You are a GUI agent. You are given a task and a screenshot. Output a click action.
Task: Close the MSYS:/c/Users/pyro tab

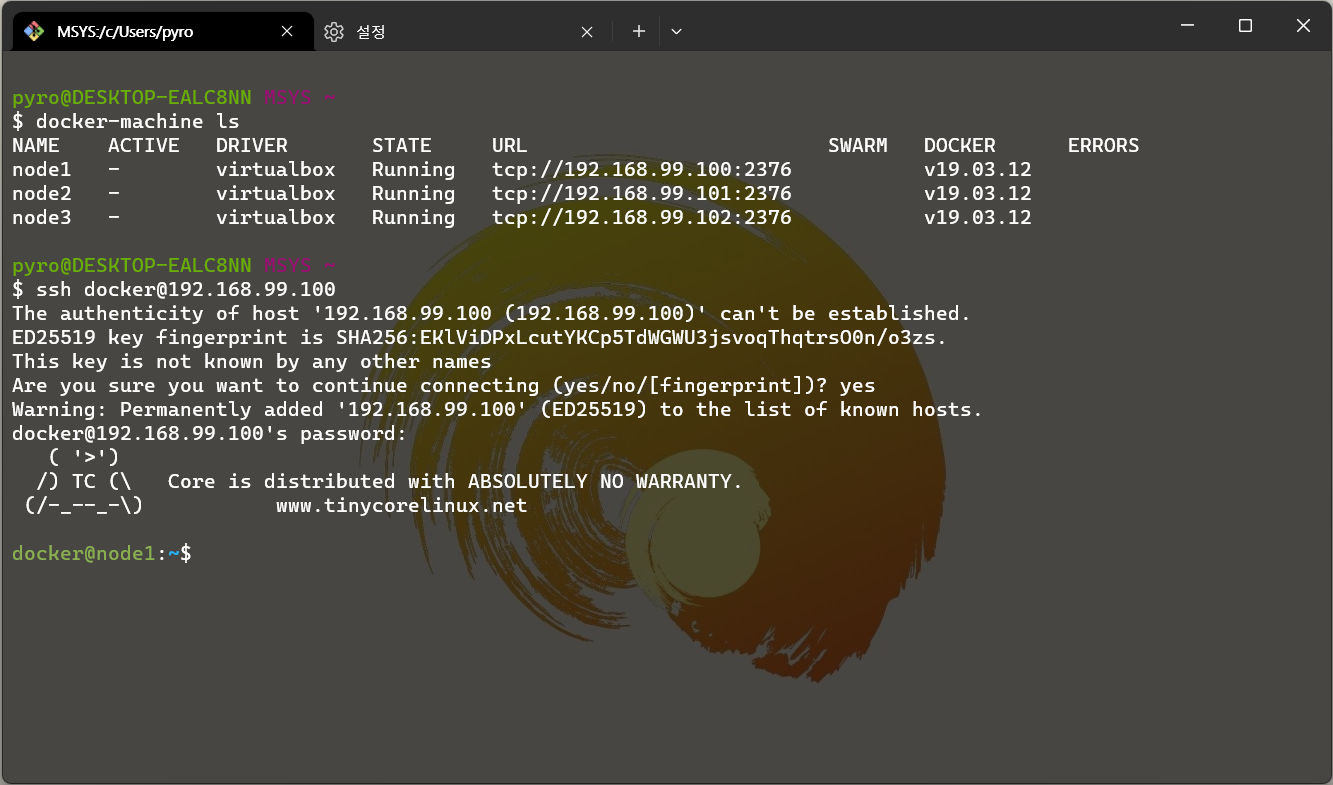coord(287,31)
